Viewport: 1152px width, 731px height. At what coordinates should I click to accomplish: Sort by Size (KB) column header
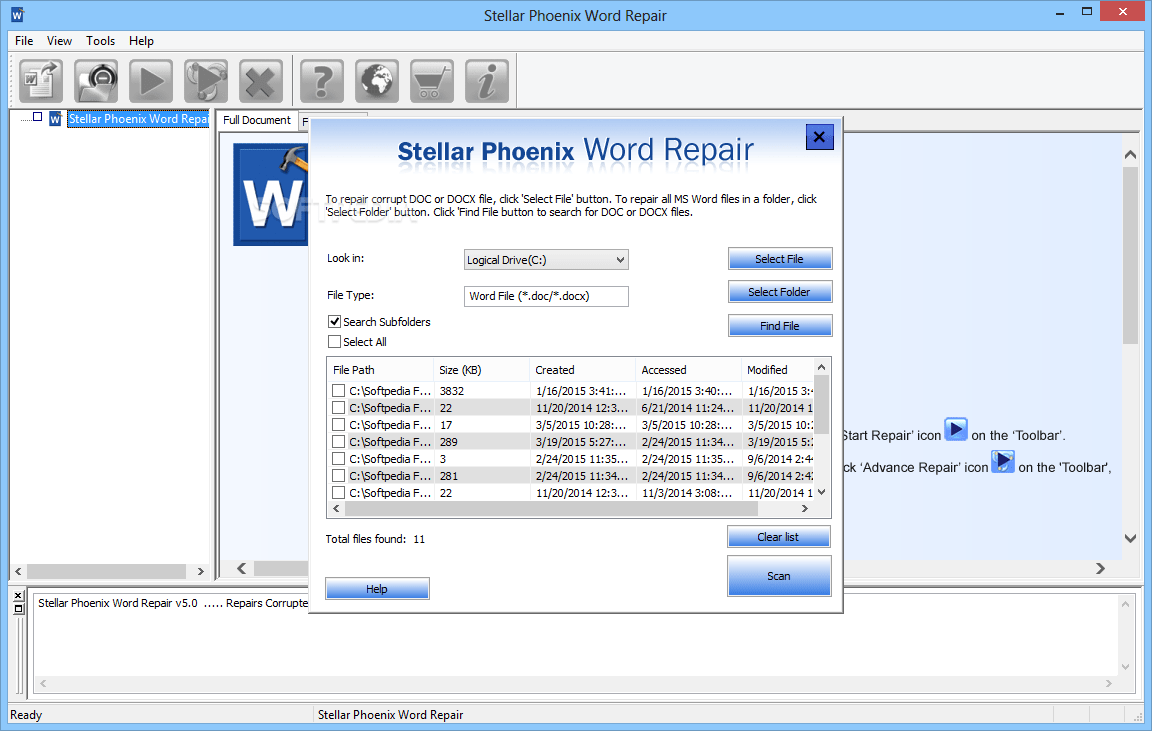[x=481, y=370]
